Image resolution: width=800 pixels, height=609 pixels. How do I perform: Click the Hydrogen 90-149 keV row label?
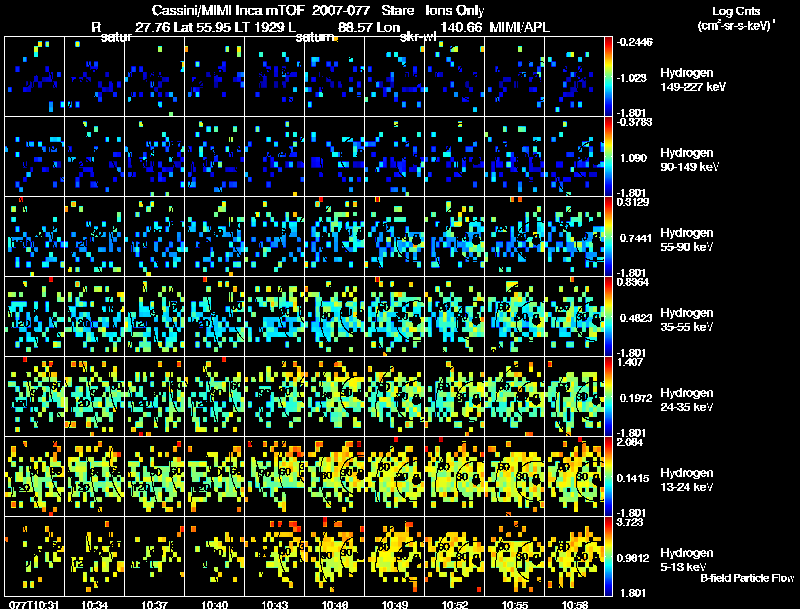689,160
